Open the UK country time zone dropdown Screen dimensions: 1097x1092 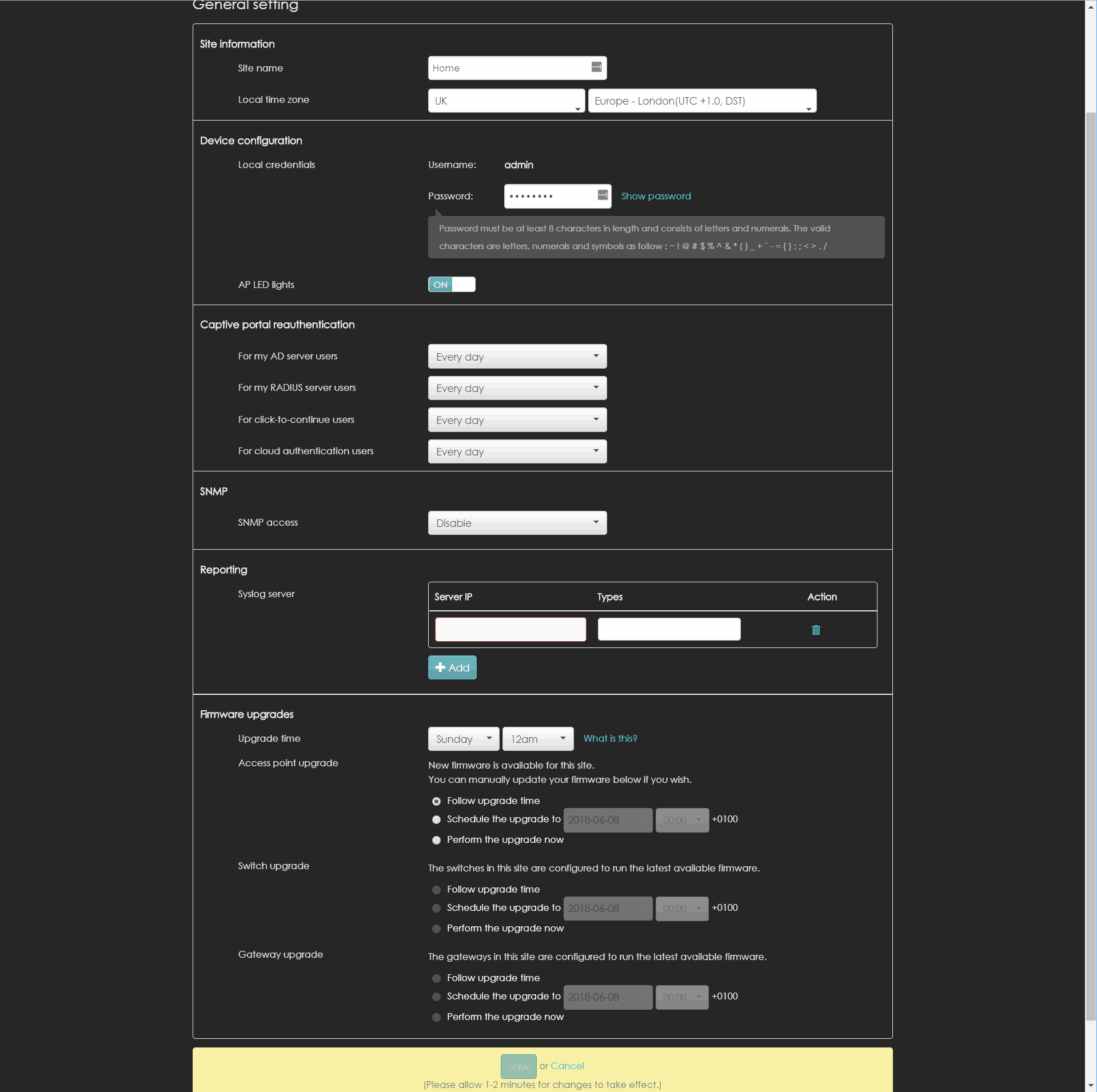(506, 101)
